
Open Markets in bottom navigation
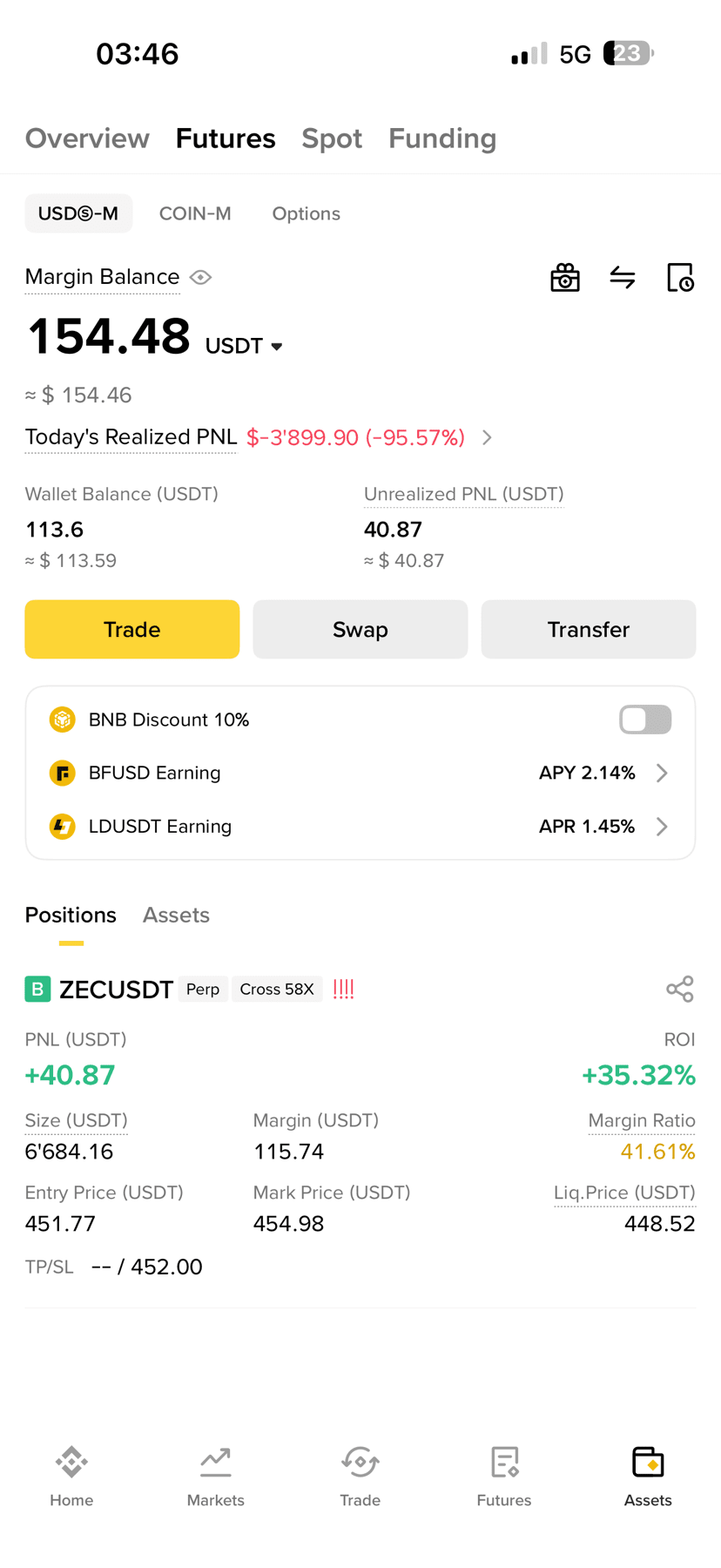[x=215, y=1477]
